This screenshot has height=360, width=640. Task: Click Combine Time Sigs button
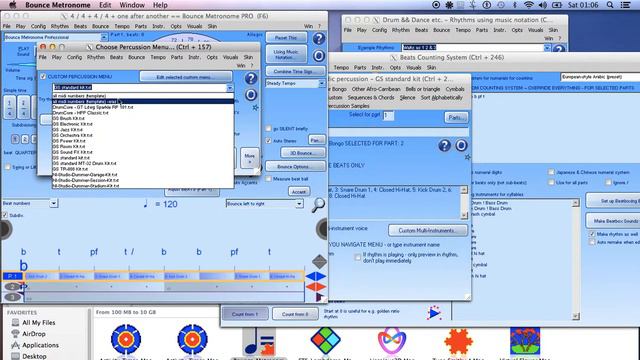click(296, 71)
